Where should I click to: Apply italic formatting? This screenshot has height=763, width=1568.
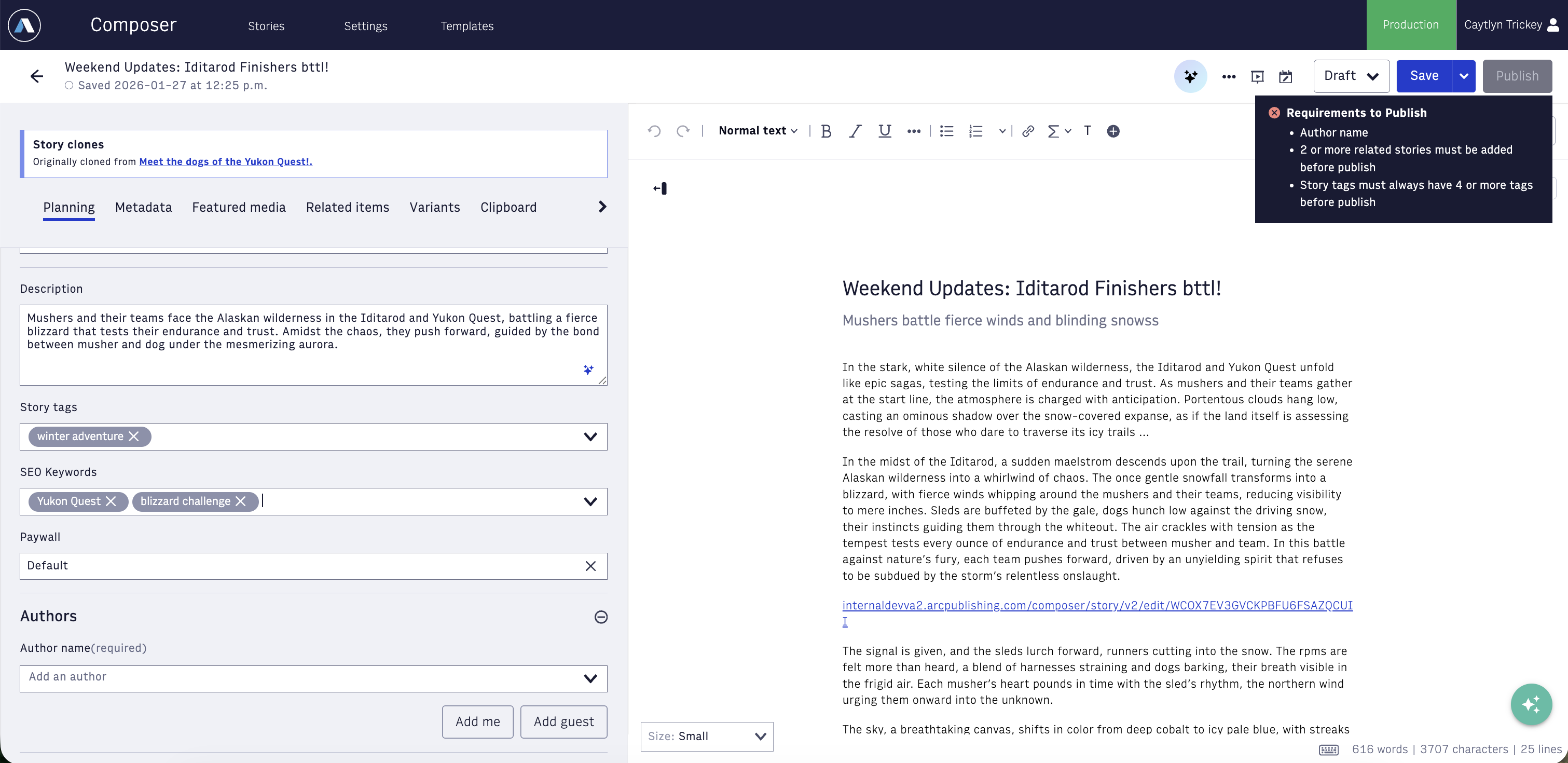[855, 131]
